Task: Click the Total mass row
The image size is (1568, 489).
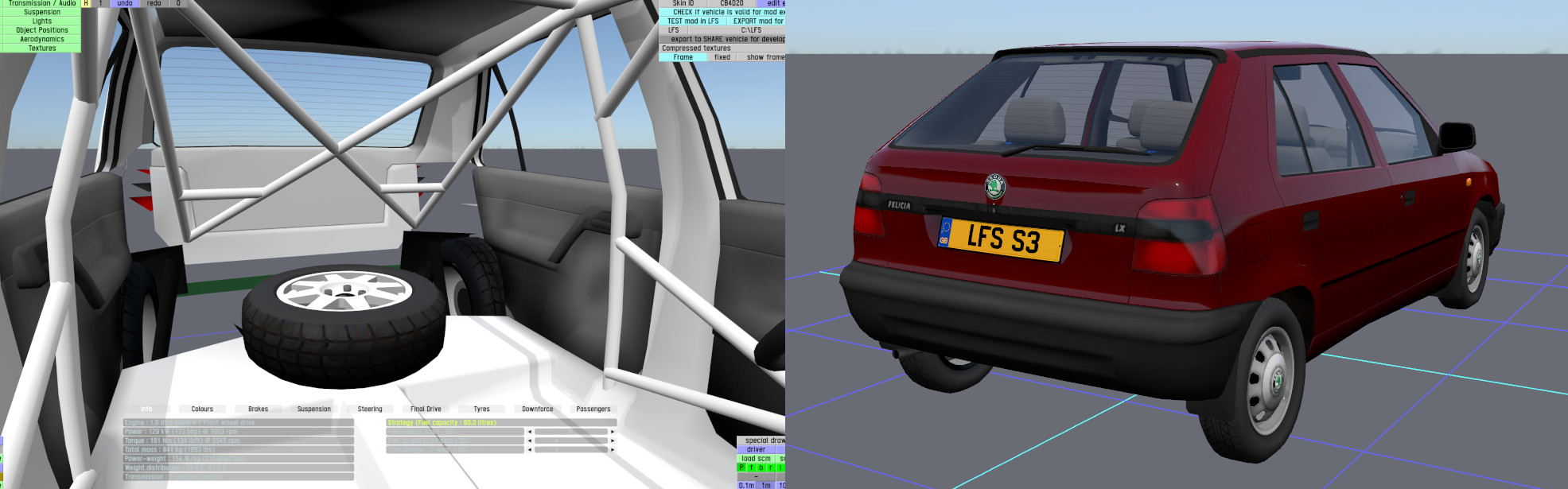Action: coord(239,449)
